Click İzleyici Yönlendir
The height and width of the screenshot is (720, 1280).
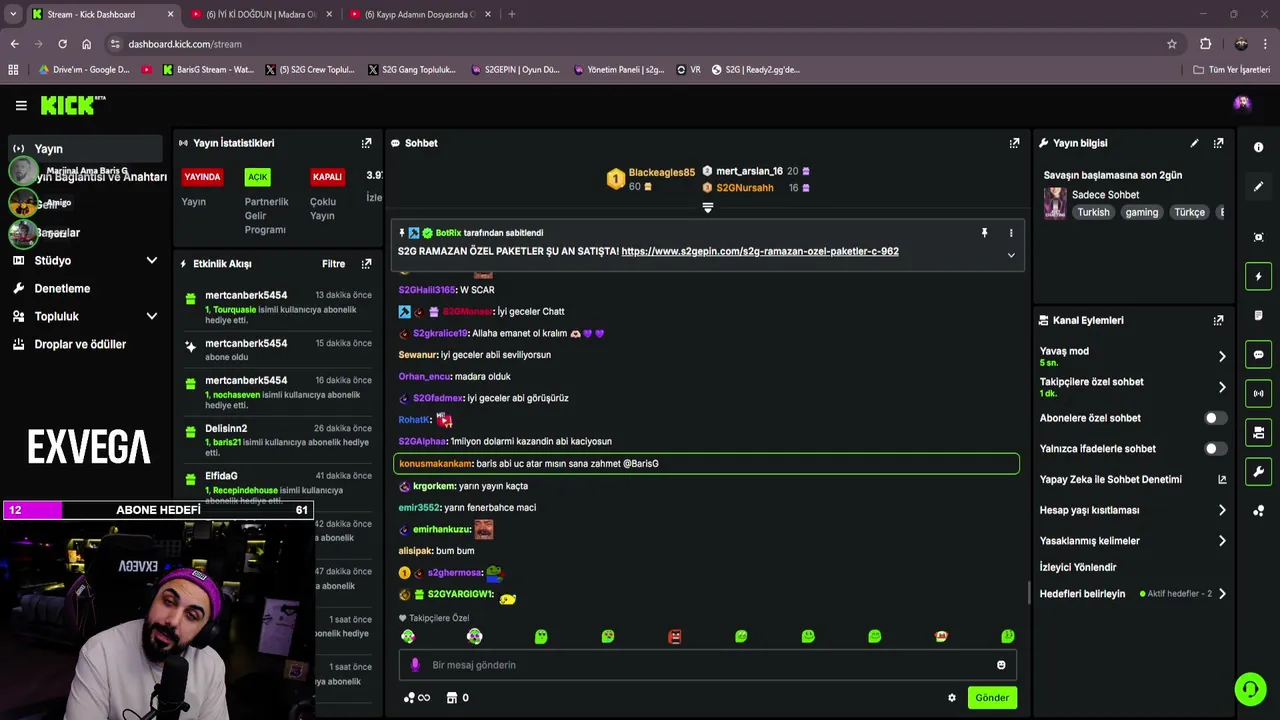[x=1078, y=567]
